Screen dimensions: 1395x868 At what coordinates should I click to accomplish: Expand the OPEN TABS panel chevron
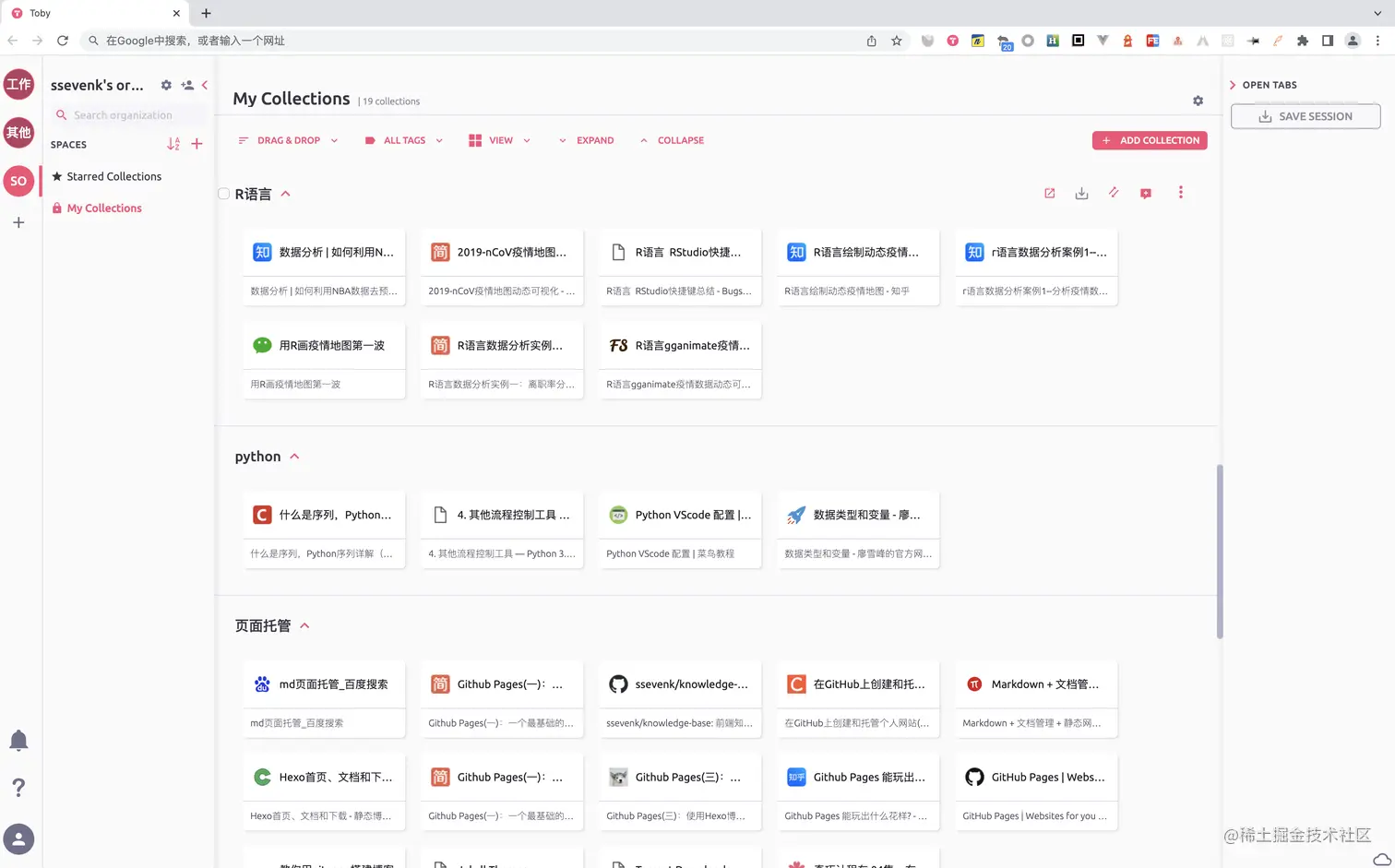pyautogui.click(x=1233, y=85)
